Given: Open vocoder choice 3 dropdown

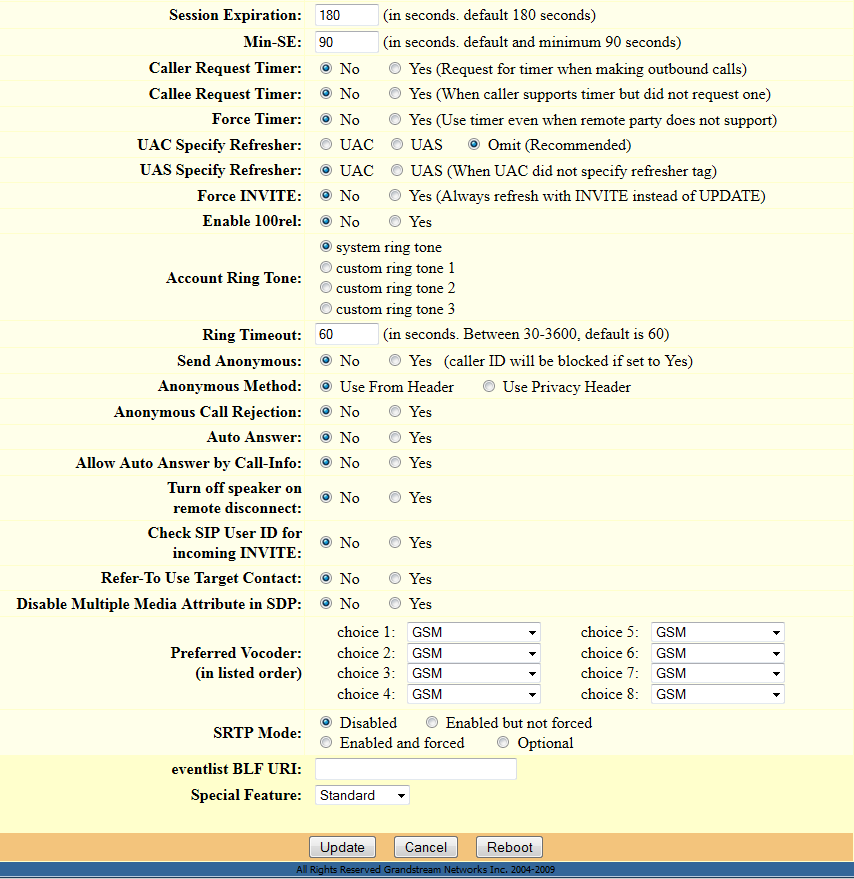Looking at the screenshot, I should (x=474, y=673).
